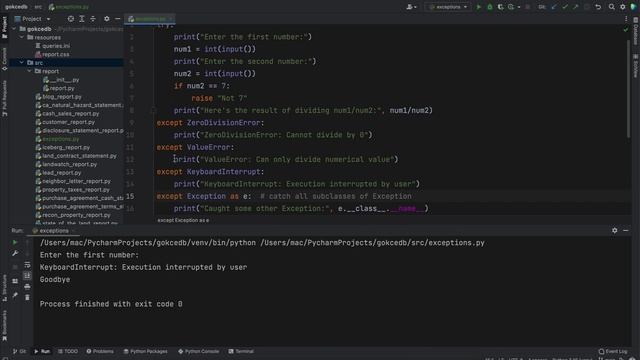Rerun exceptions with the green play arrow in Run panel

pos(15,242)
